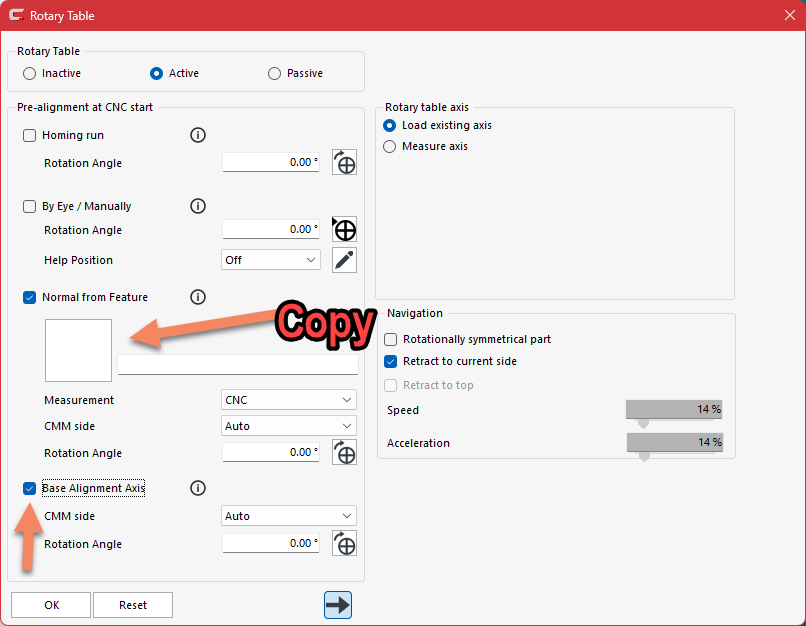This screenshot has height=626, width=806.
Task: Select Measure axis option
Action: [390, 146]
